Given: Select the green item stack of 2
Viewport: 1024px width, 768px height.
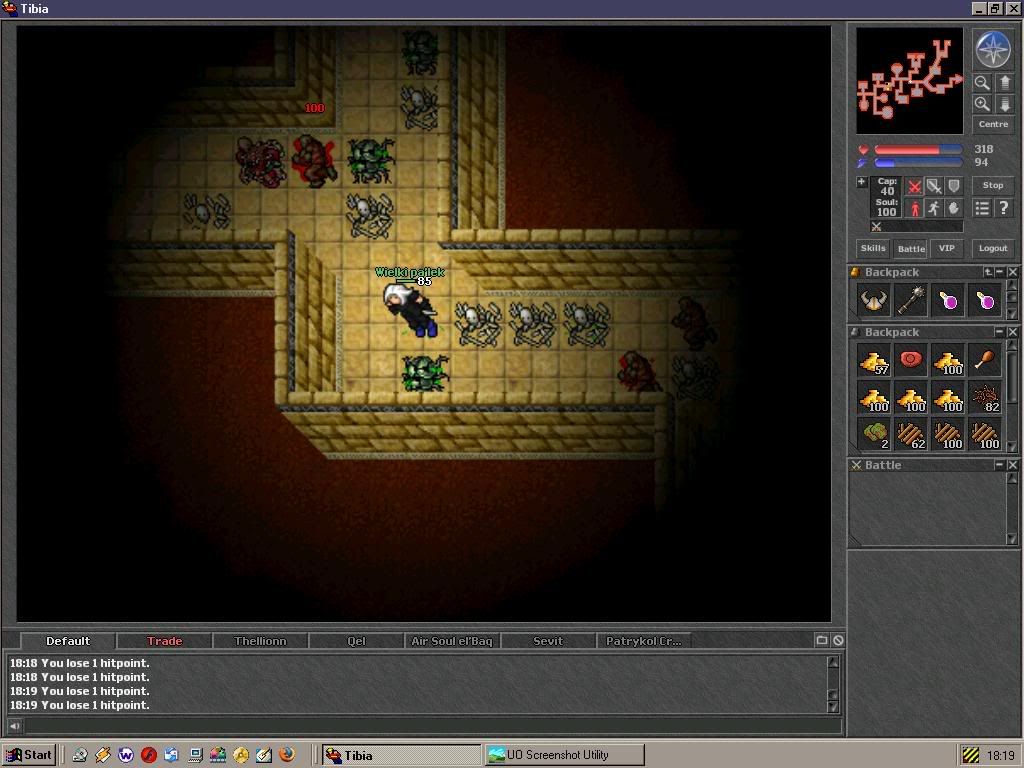Looking at the screenshot, I should coord(874,434).
